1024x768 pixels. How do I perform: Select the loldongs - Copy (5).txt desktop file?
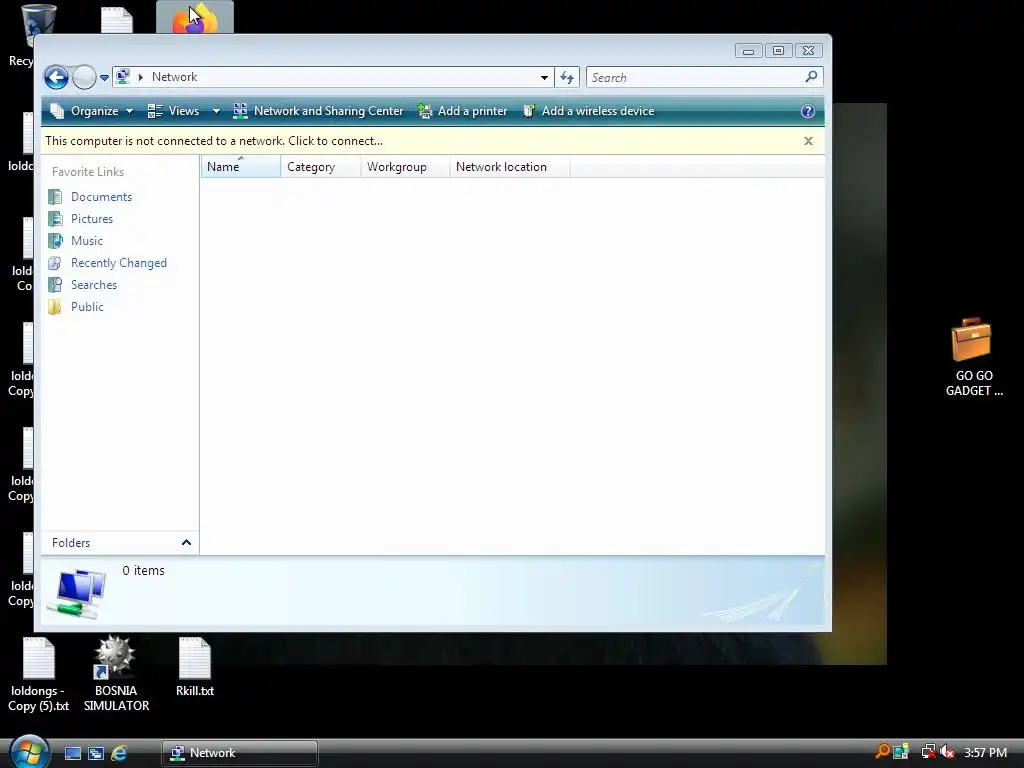[39, 674]
